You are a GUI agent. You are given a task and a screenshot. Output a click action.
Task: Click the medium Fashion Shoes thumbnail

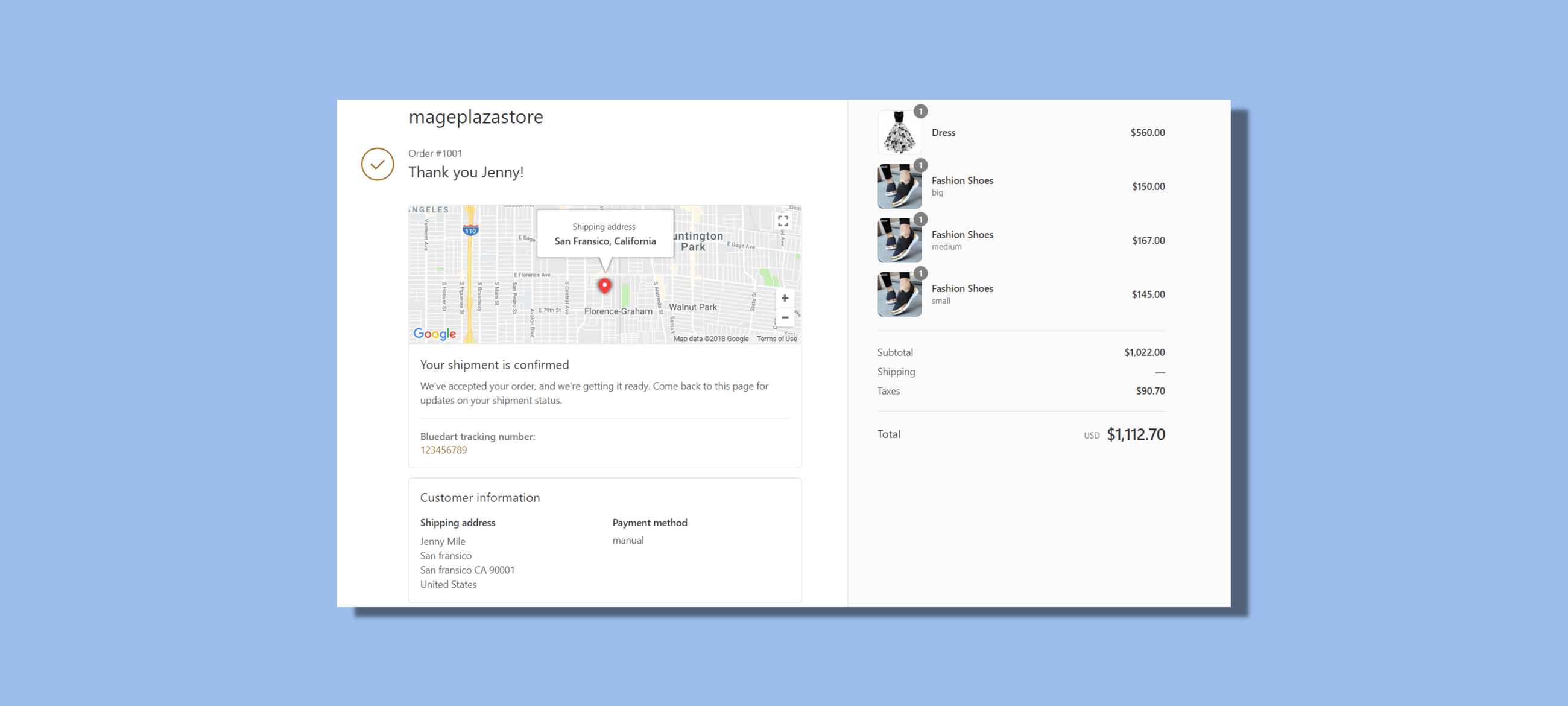click(x=899, y=240)
